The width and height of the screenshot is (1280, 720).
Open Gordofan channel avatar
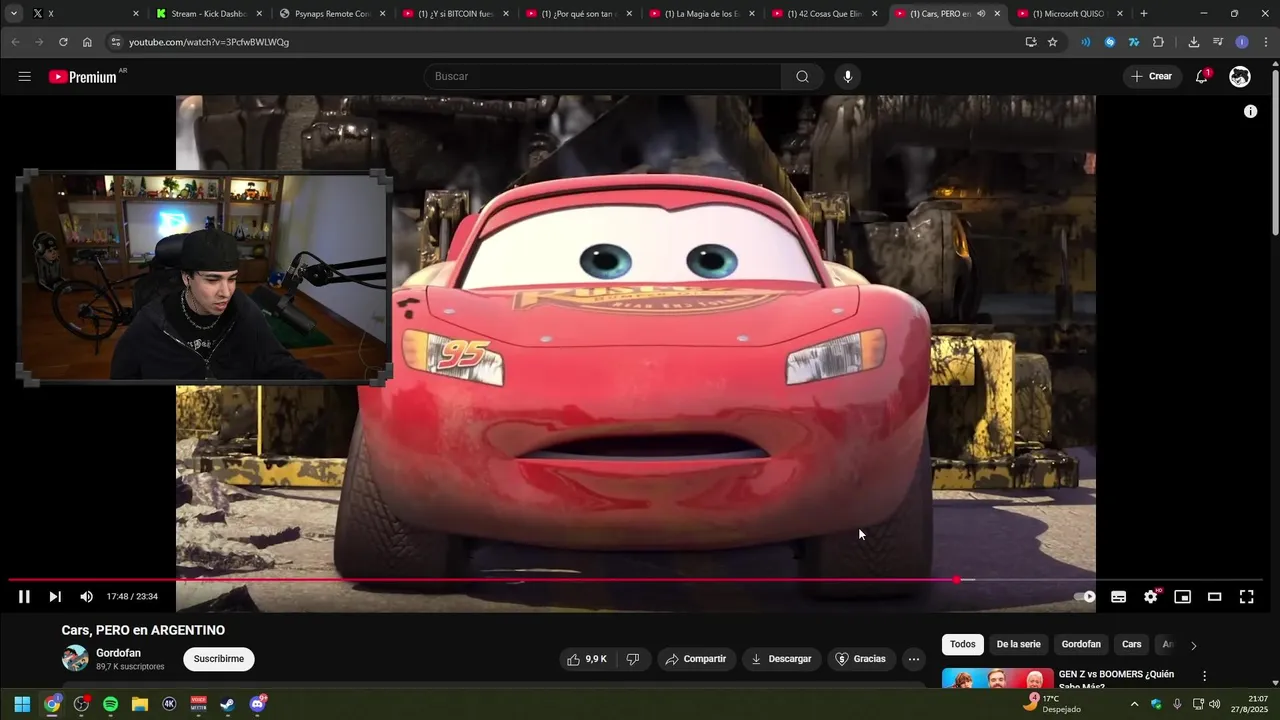pyautogui.click(x=75, y=659)
